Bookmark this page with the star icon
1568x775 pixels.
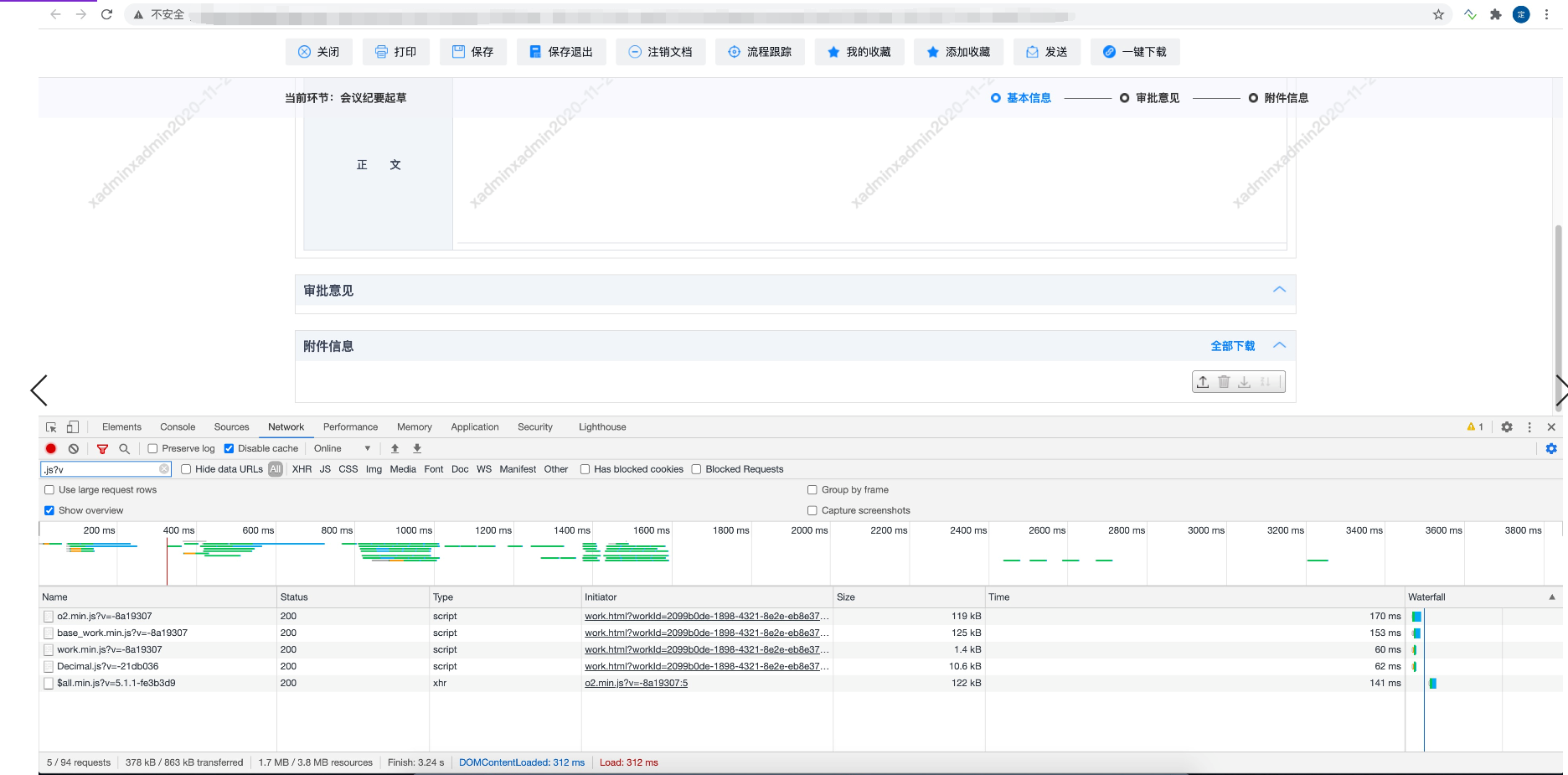(1438, 14)
